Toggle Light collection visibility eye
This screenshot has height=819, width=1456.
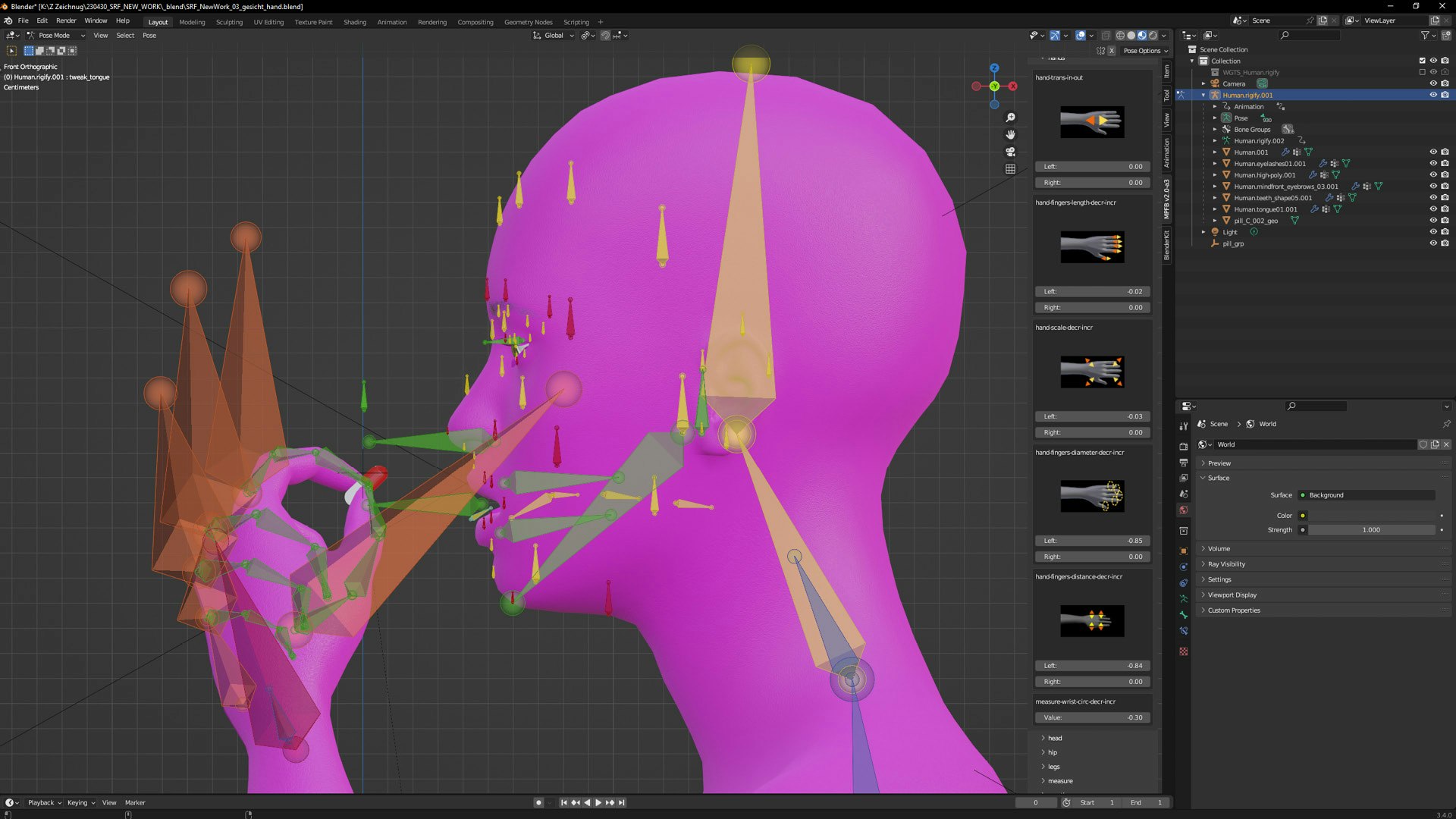pos(1433,232)
